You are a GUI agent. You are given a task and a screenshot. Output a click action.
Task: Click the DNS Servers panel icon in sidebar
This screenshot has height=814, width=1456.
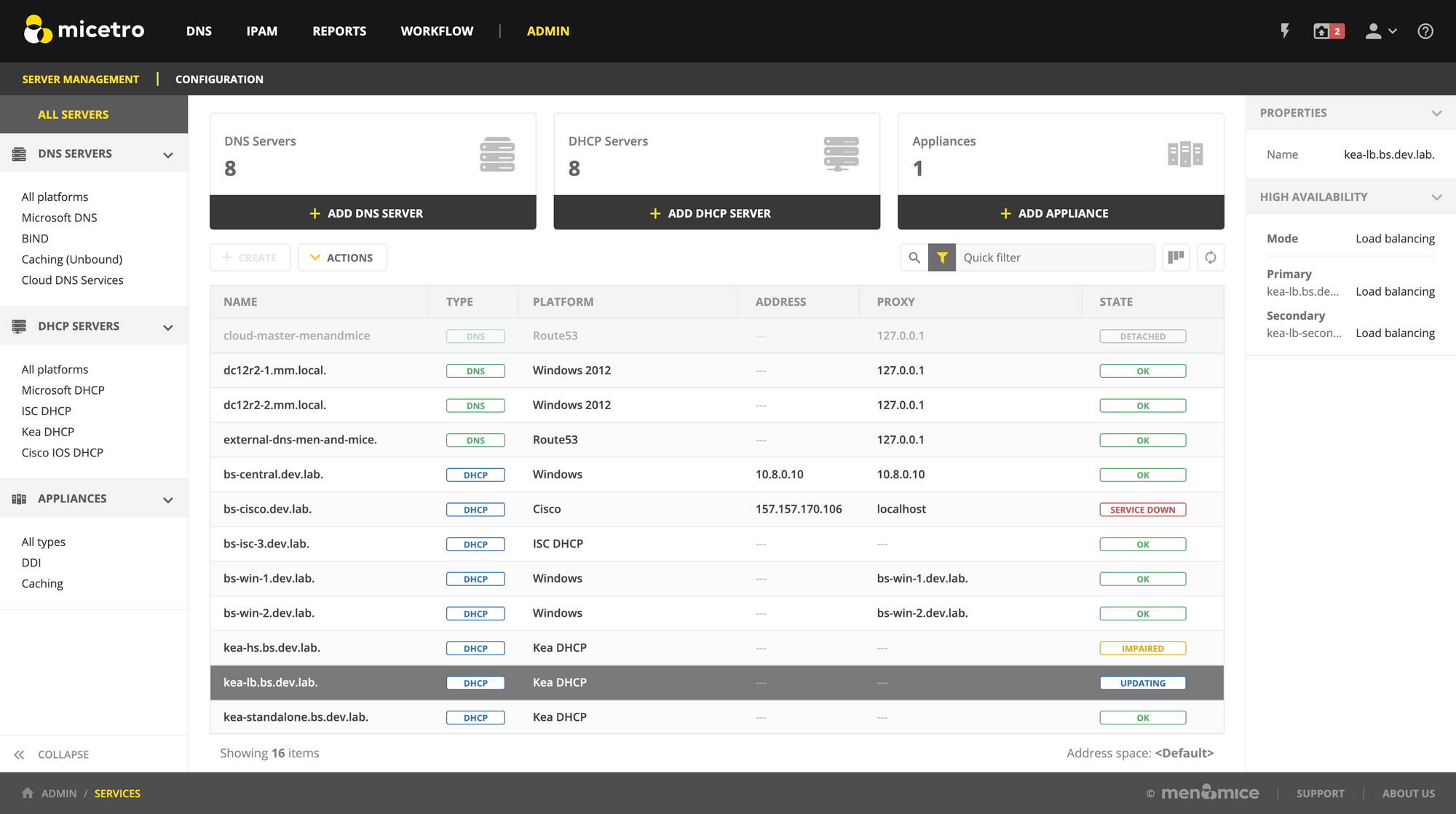point(18,154)
